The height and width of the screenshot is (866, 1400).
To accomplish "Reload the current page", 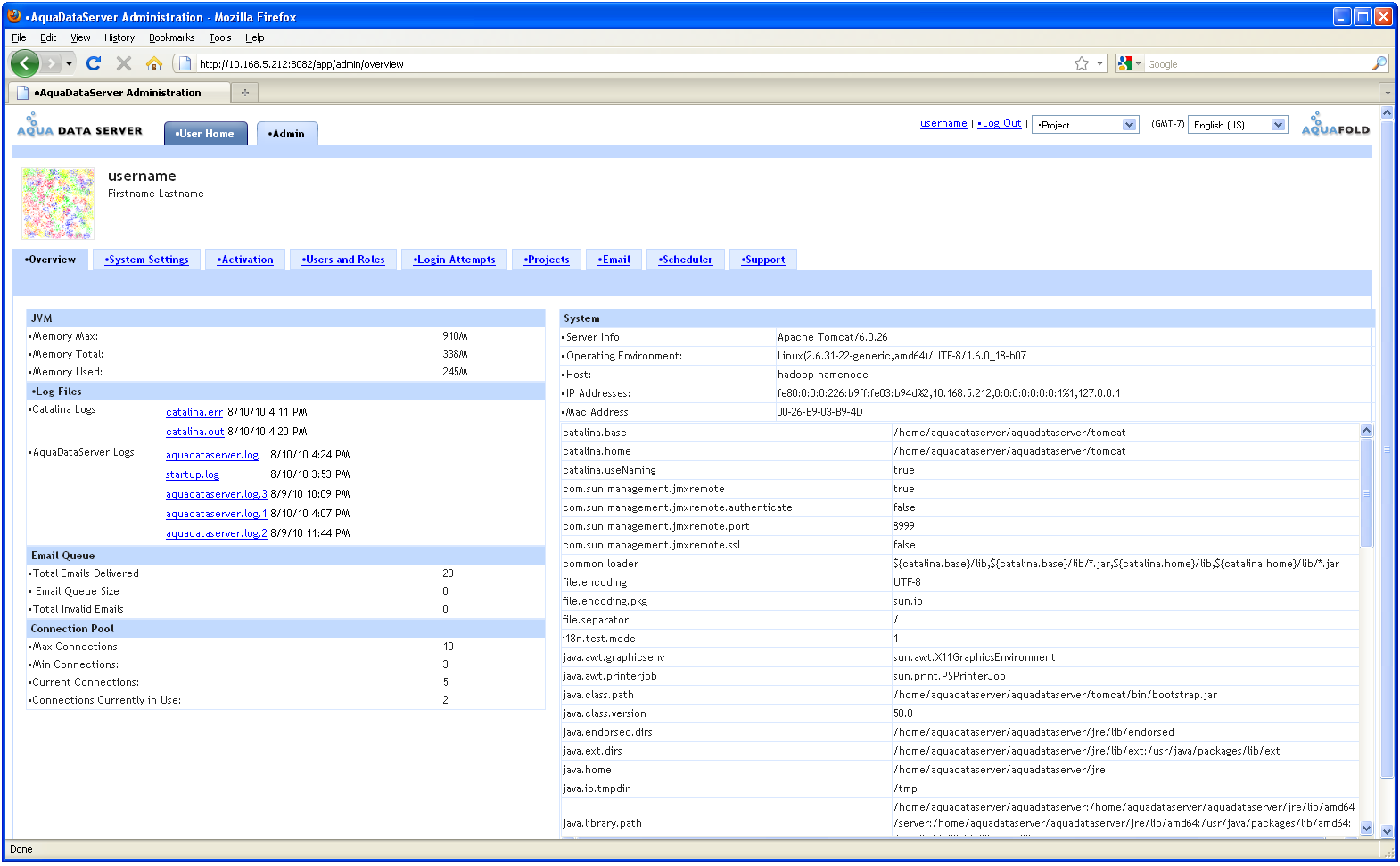I will coord(94,63).
